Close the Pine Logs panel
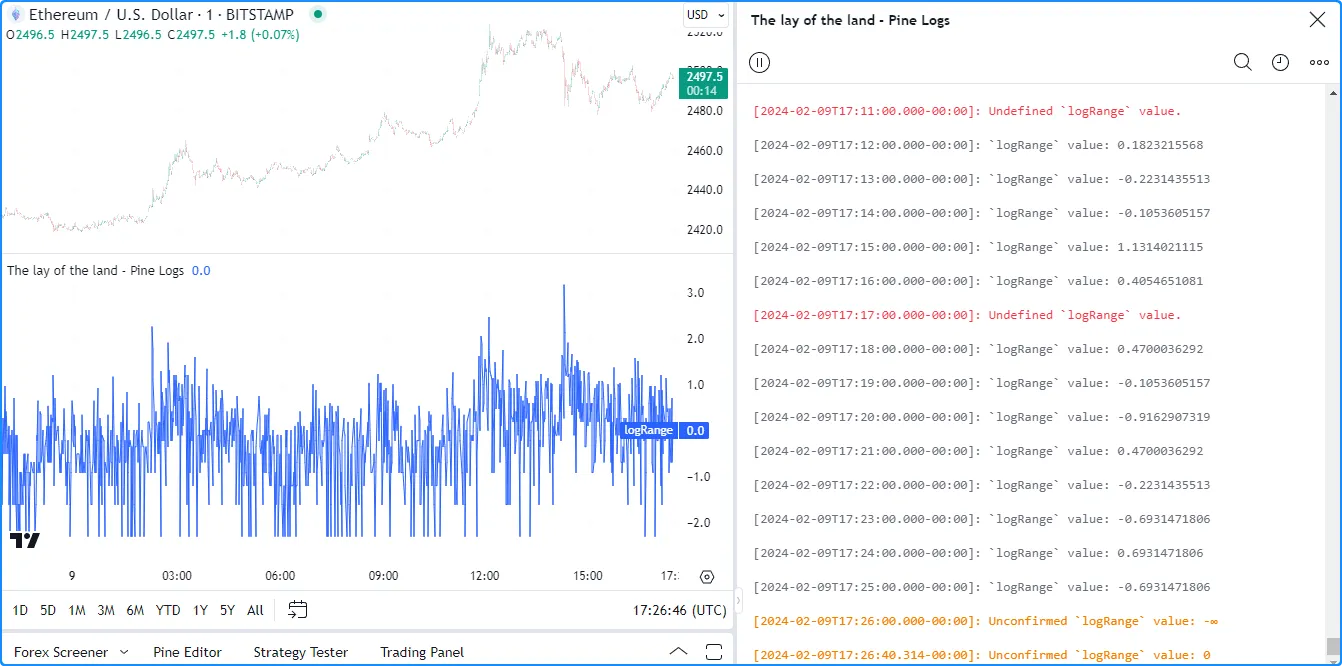Image resolution: width=1342 pixels, height=666 pixels. 1317,20
